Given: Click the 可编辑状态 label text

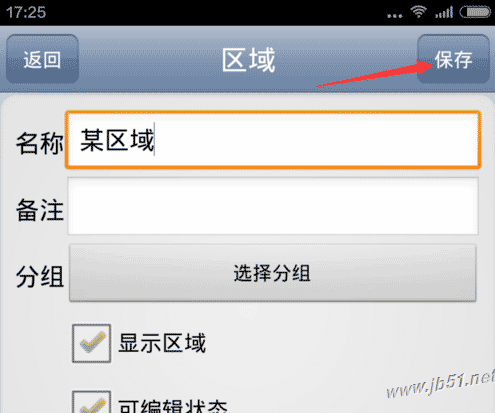Looking at the screenshot, I should tap(173, 406).
